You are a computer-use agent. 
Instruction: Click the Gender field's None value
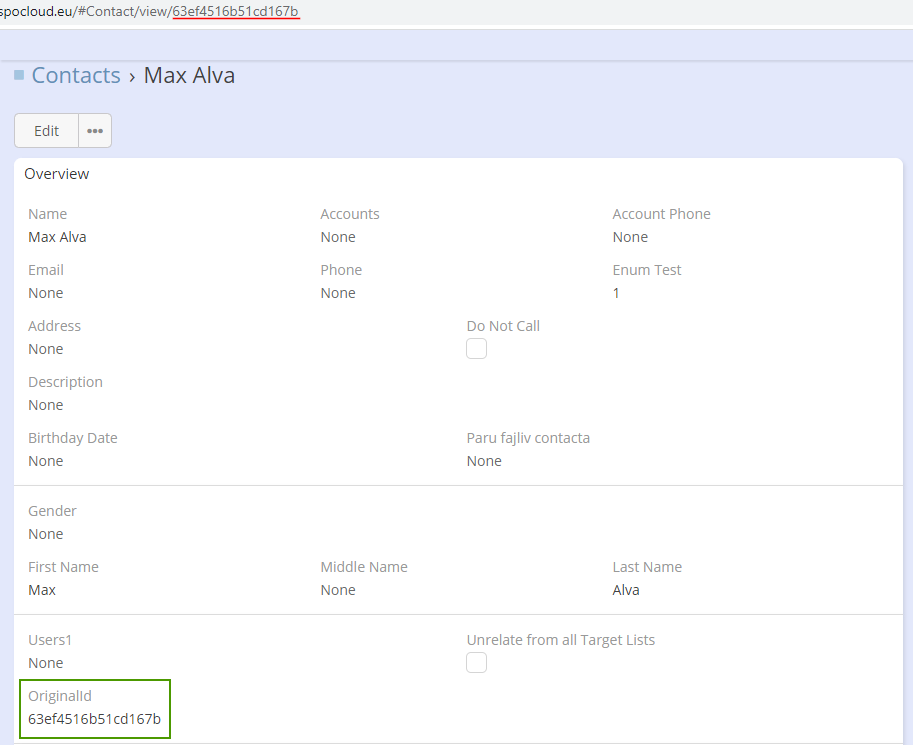pyautogui.click(x=45, y=534)
